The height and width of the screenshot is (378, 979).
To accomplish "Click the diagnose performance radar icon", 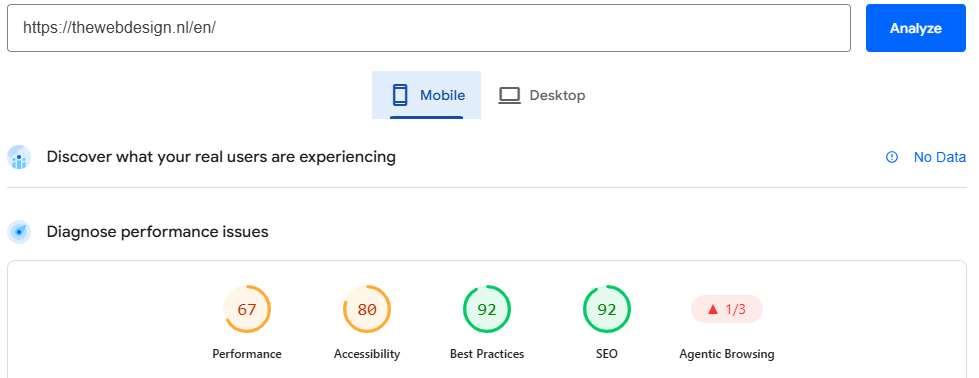I will [x=19, y=232].
